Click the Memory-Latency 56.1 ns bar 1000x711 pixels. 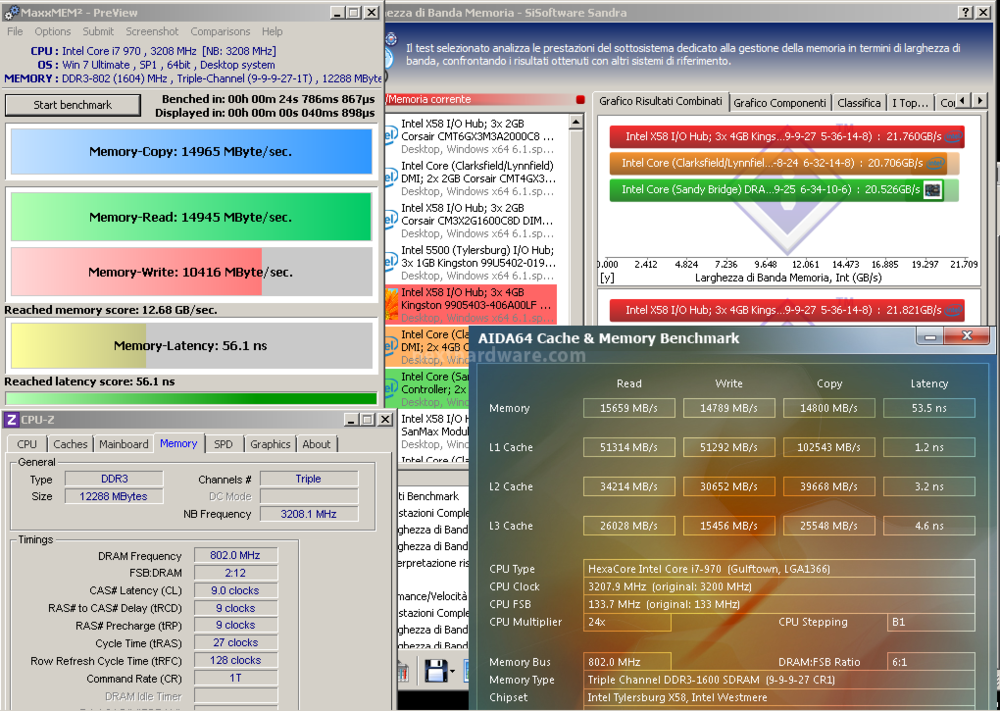tap(191, 346)
